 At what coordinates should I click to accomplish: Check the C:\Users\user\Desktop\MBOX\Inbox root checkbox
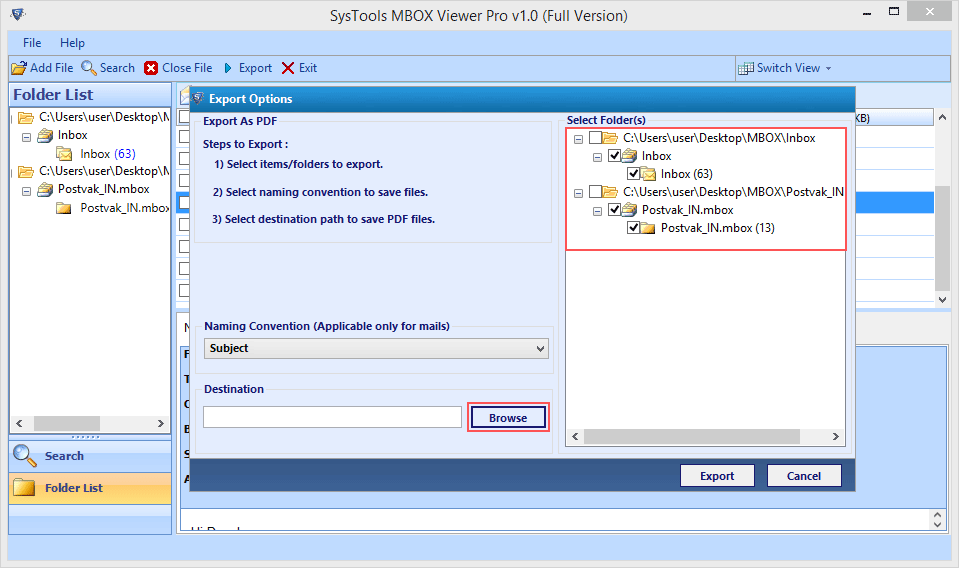[x=595, y=138]
